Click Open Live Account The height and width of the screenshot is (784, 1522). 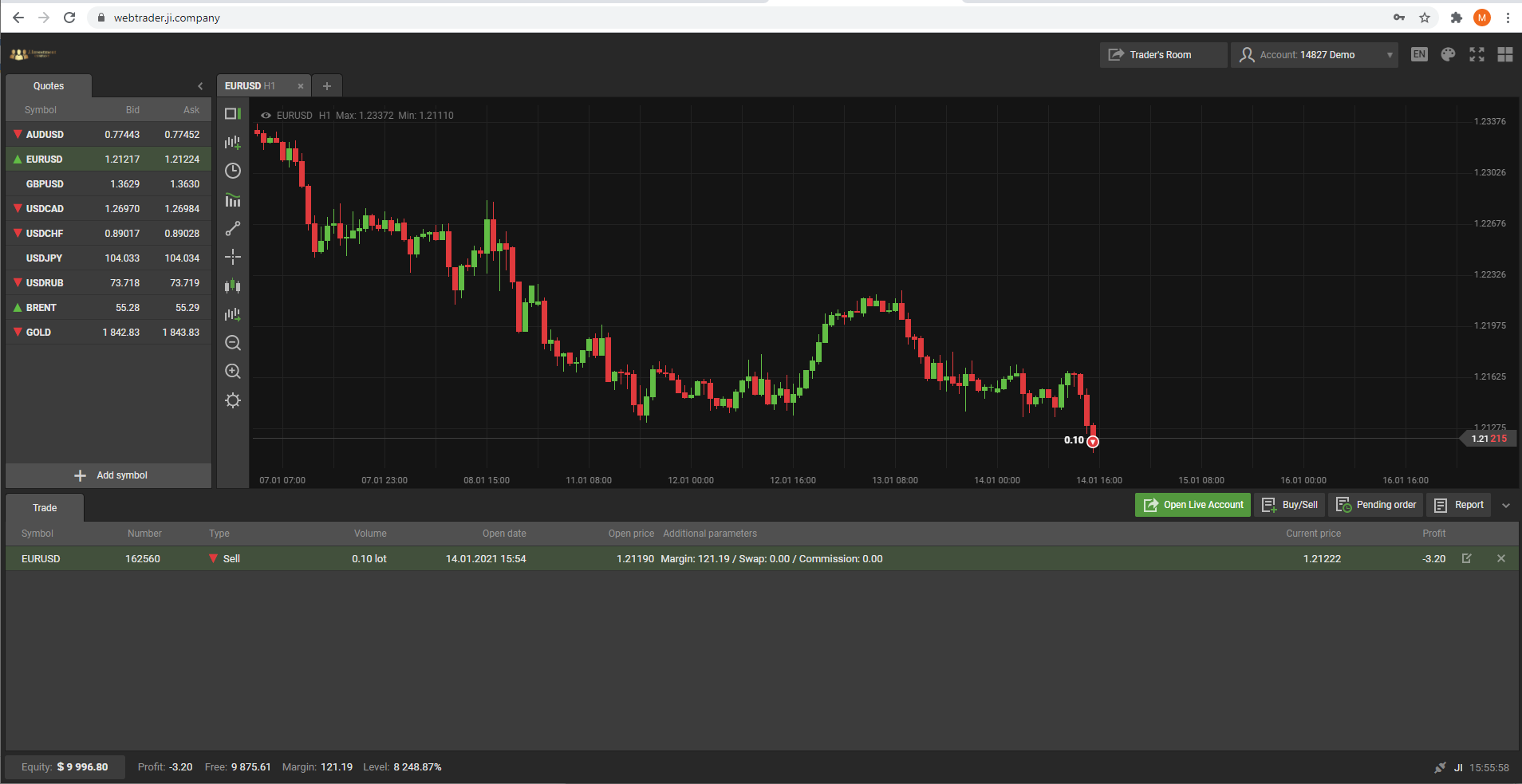(x=1193, y=505)
